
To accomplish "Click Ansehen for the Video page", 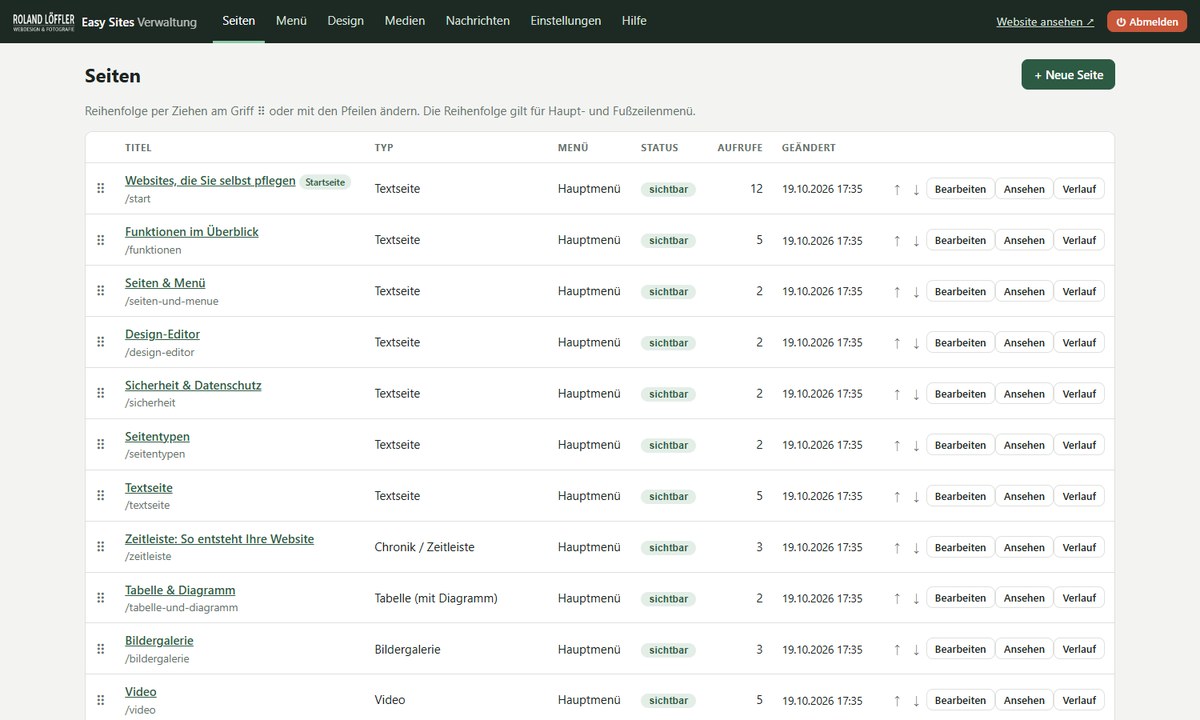I will pos(1024,700).
